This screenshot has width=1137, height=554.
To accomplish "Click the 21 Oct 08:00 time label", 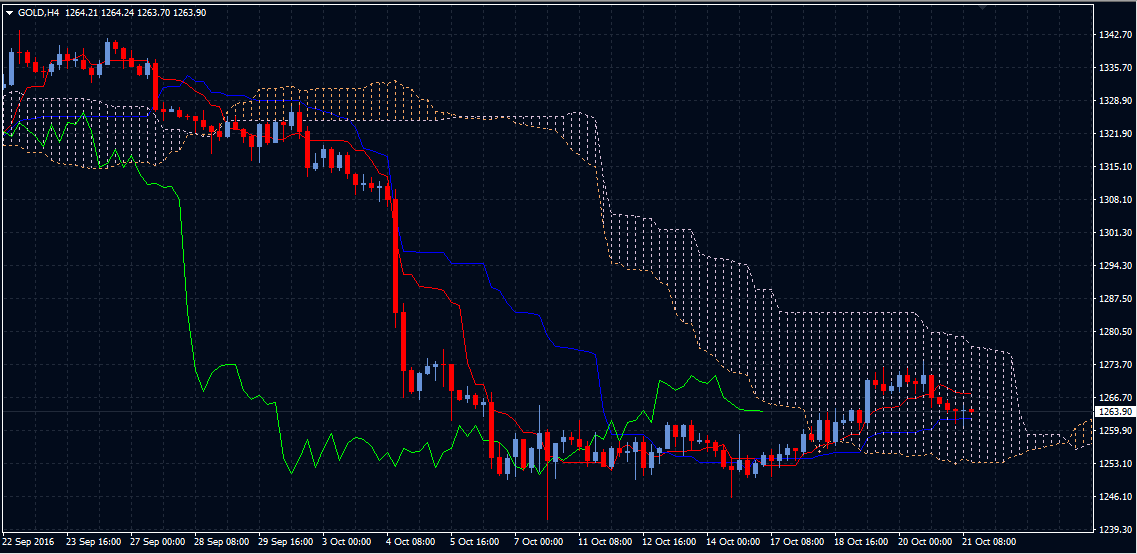I will [x=988, y=542].
